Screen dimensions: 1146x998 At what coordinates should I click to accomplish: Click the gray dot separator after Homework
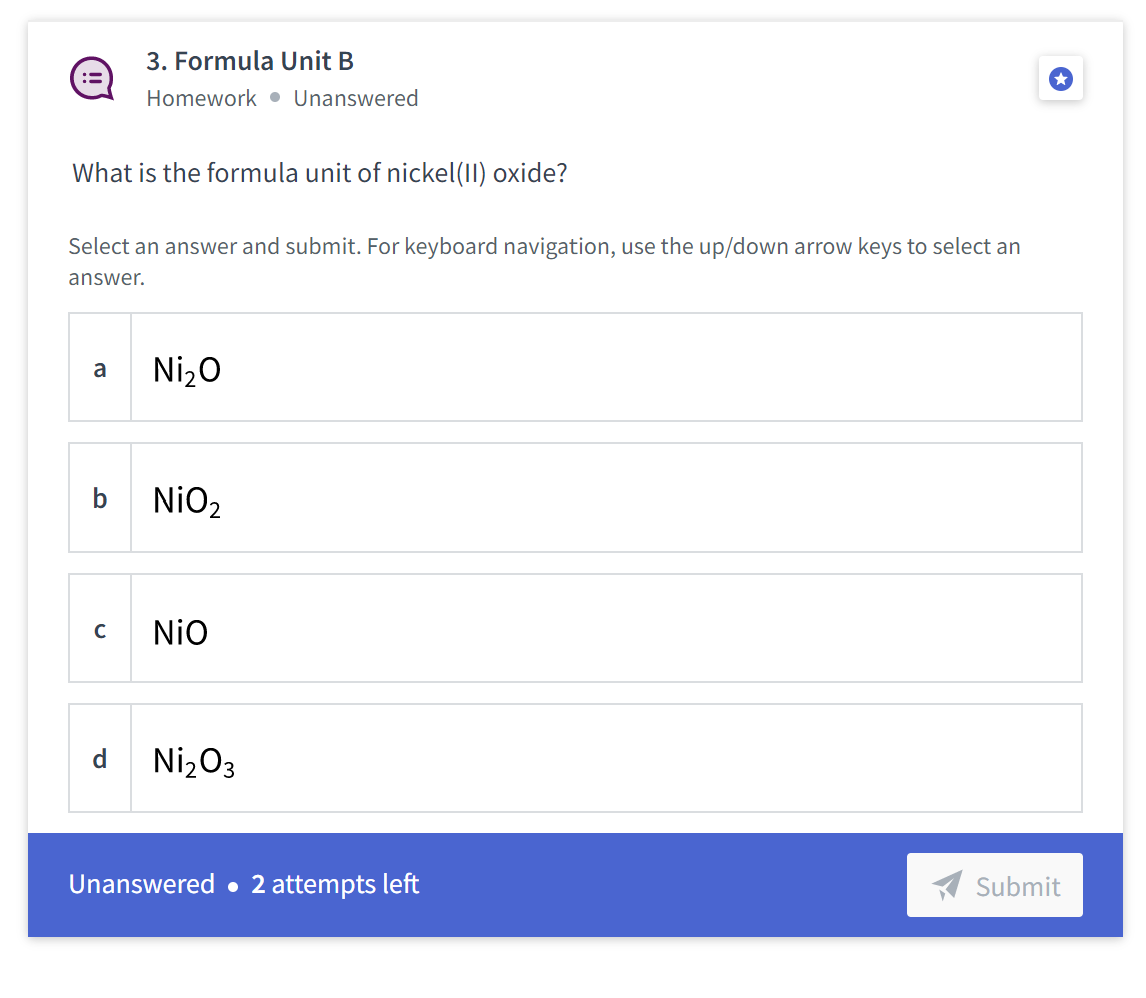(x=275, y=99)
